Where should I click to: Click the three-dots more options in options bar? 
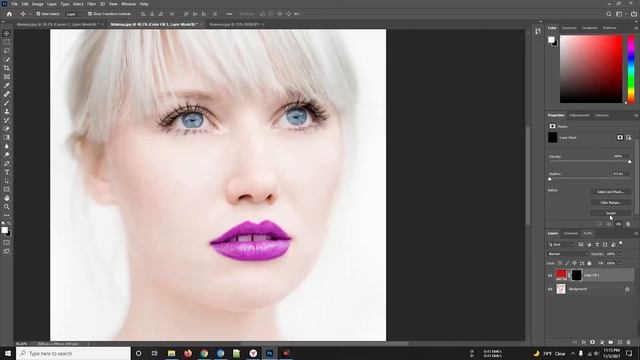point(229,14)
